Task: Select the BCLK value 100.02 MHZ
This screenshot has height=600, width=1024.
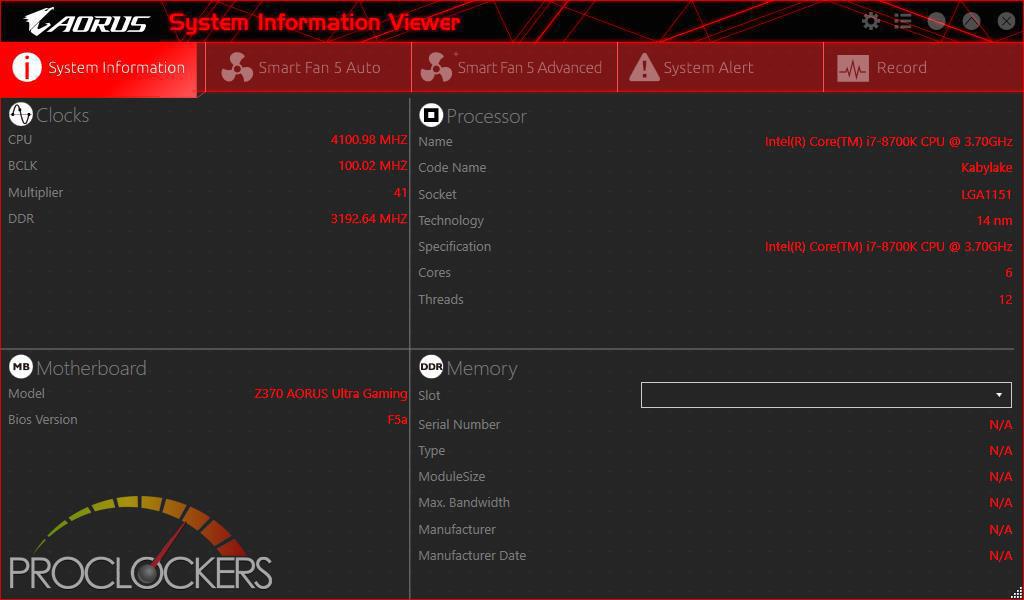Action: 373,166
